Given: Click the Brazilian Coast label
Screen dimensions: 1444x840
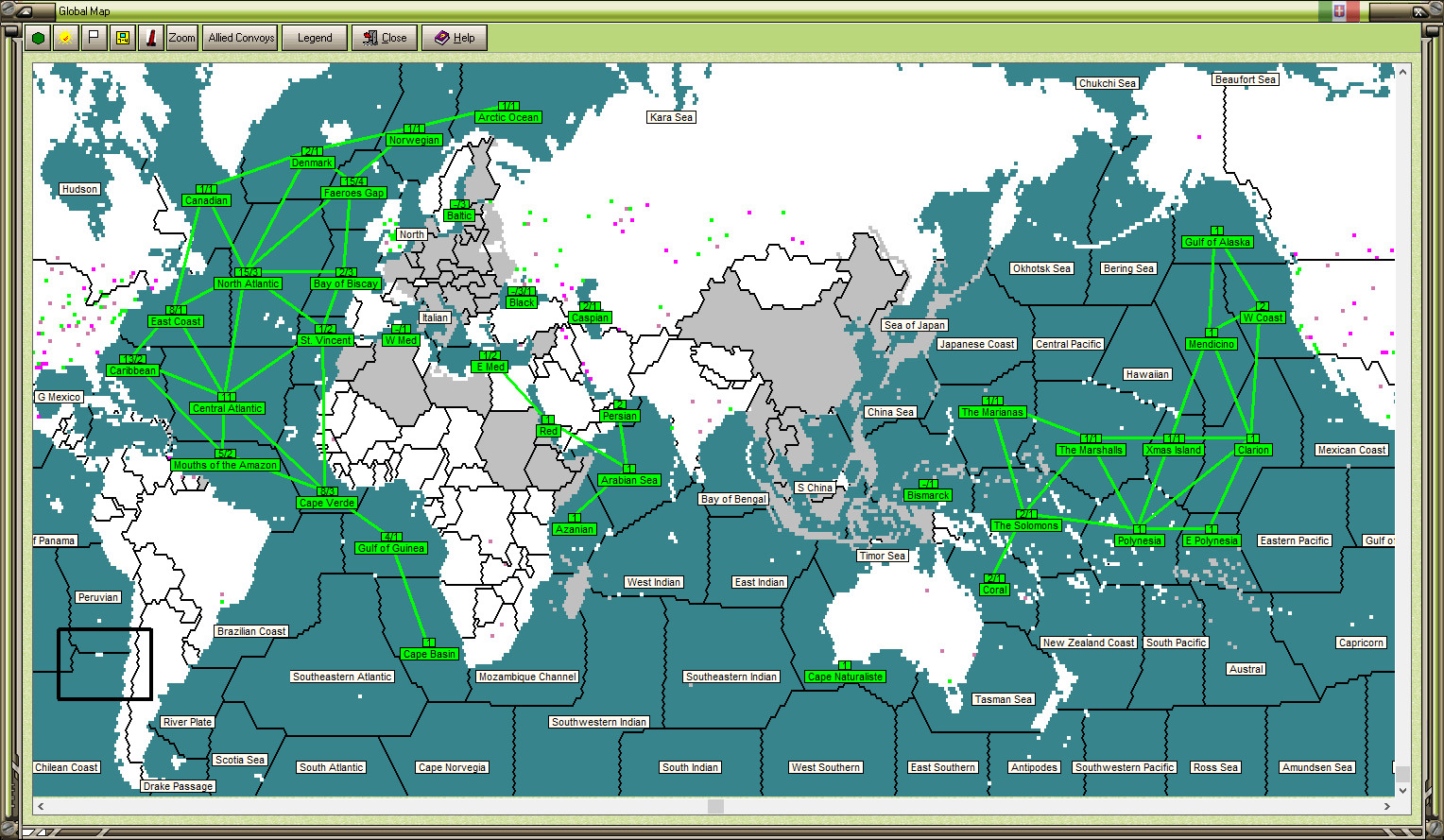Looking at the screenshot, I should tap(251, 631).
